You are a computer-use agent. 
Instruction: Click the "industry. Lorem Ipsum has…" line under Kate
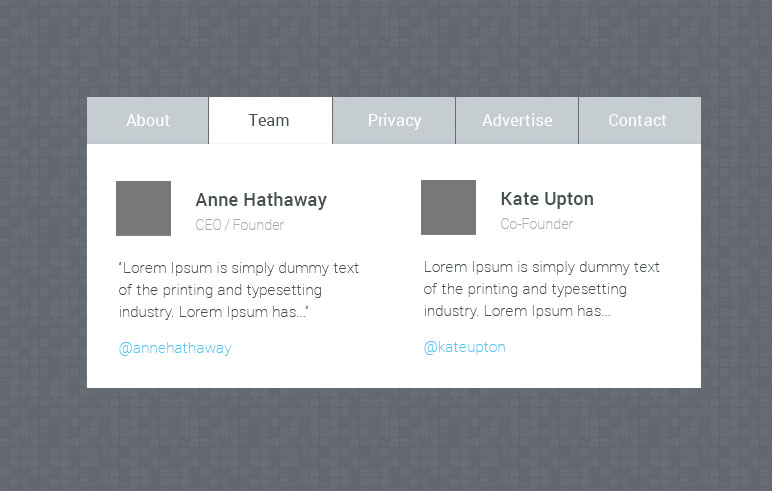(517, 311)
